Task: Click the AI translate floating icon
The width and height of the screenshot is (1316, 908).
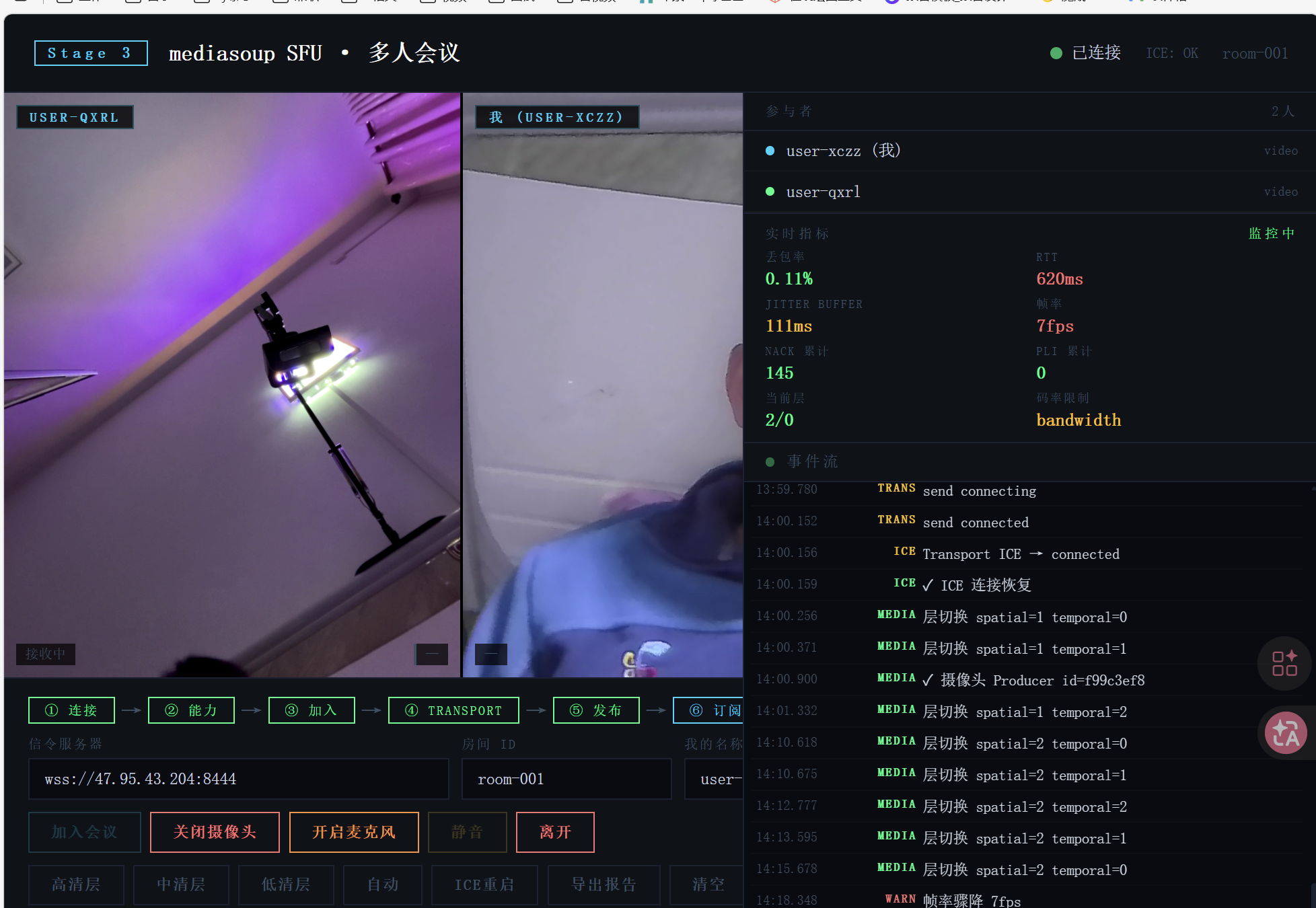Action: pos(1285,732)
